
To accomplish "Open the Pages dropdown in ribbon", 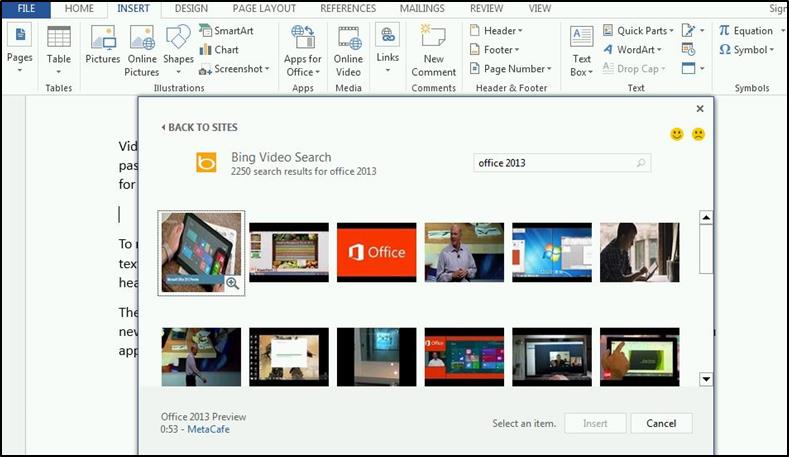I will 20,49.
